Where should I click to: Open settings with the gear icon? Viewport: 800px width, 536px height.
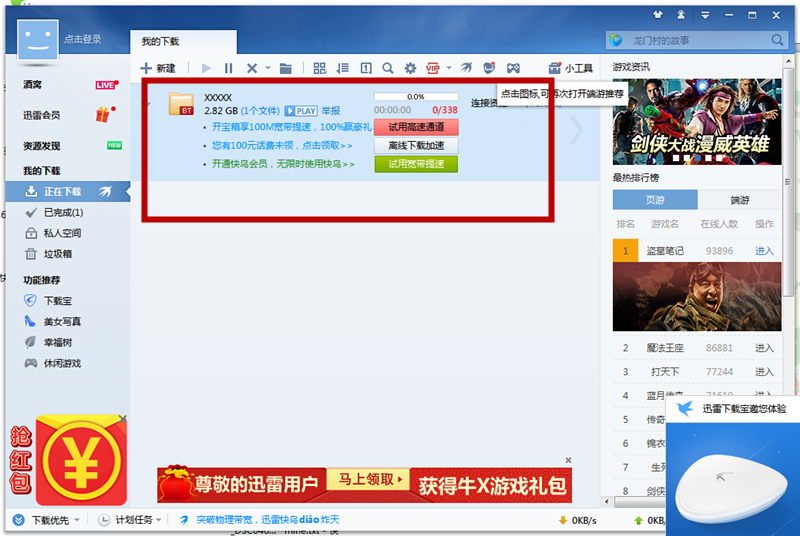tap(410, 68)
